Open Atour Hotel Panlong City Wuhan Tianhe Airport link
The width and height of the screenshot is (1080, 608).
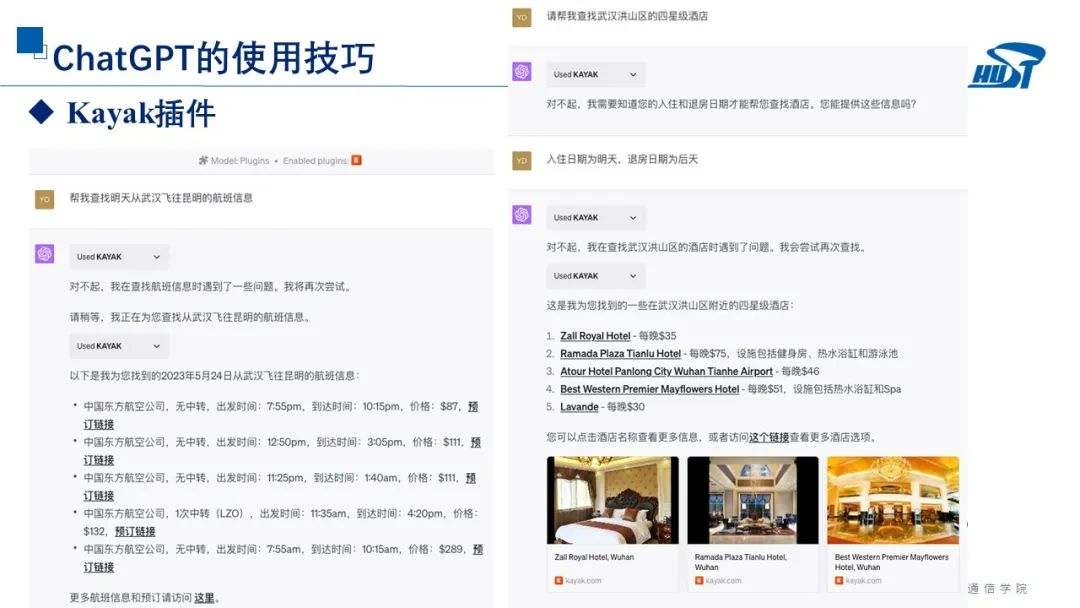click(x=666, y=371)
